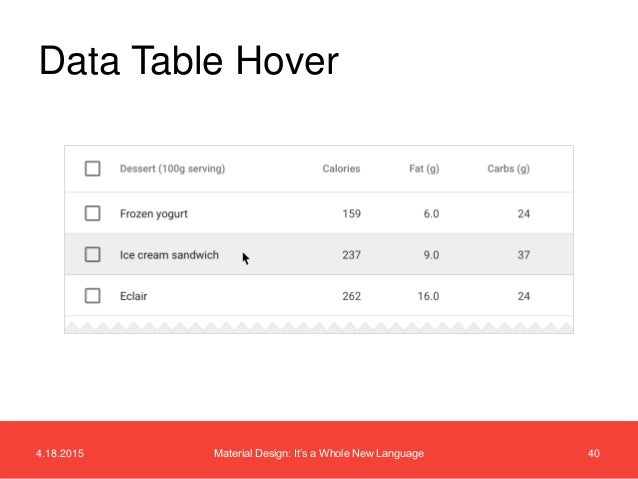Click calorie value 237 in highlighted row
638x479 pixels.
351,255
